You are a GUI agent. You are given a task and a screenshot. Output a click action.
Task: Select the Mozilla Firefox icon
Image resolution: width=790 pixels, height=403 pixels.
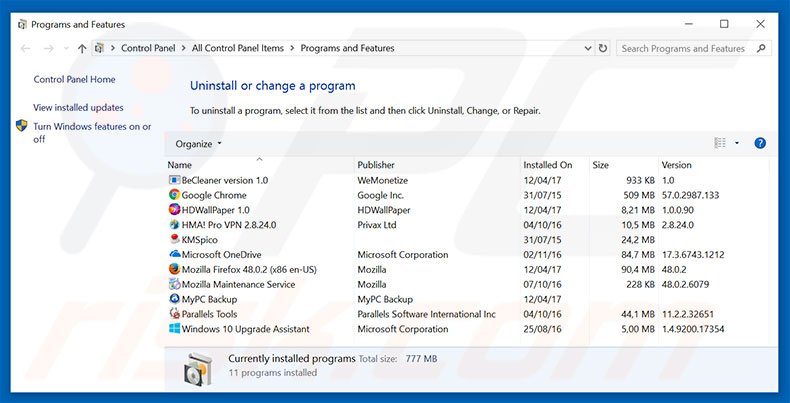click(174, 270)
